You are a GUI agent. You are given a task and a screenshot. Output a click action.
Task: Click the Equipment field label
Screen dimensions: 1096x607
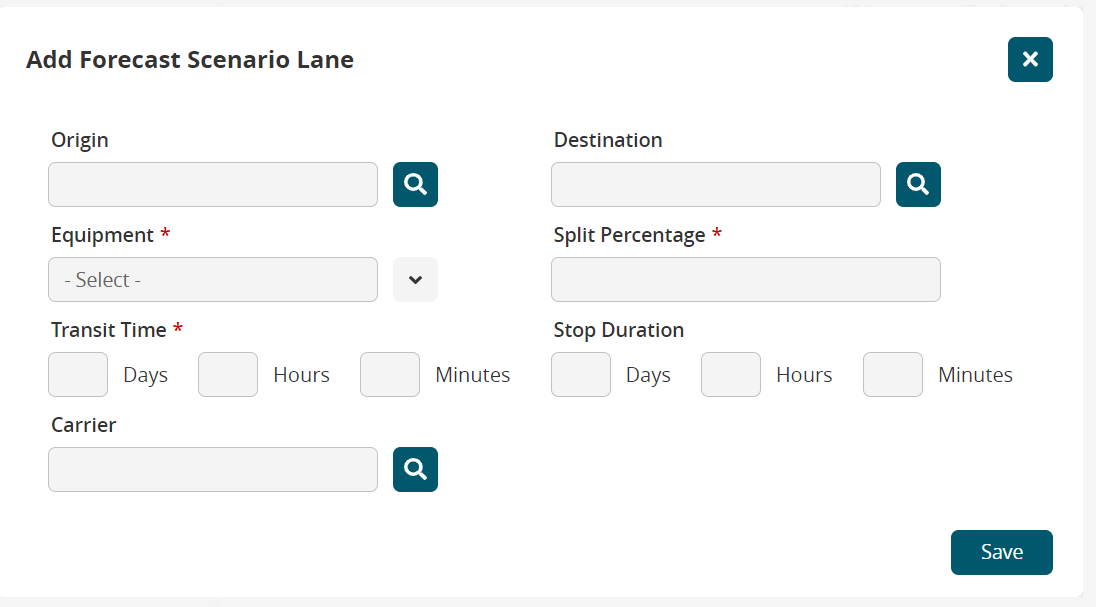pos(102,235)
